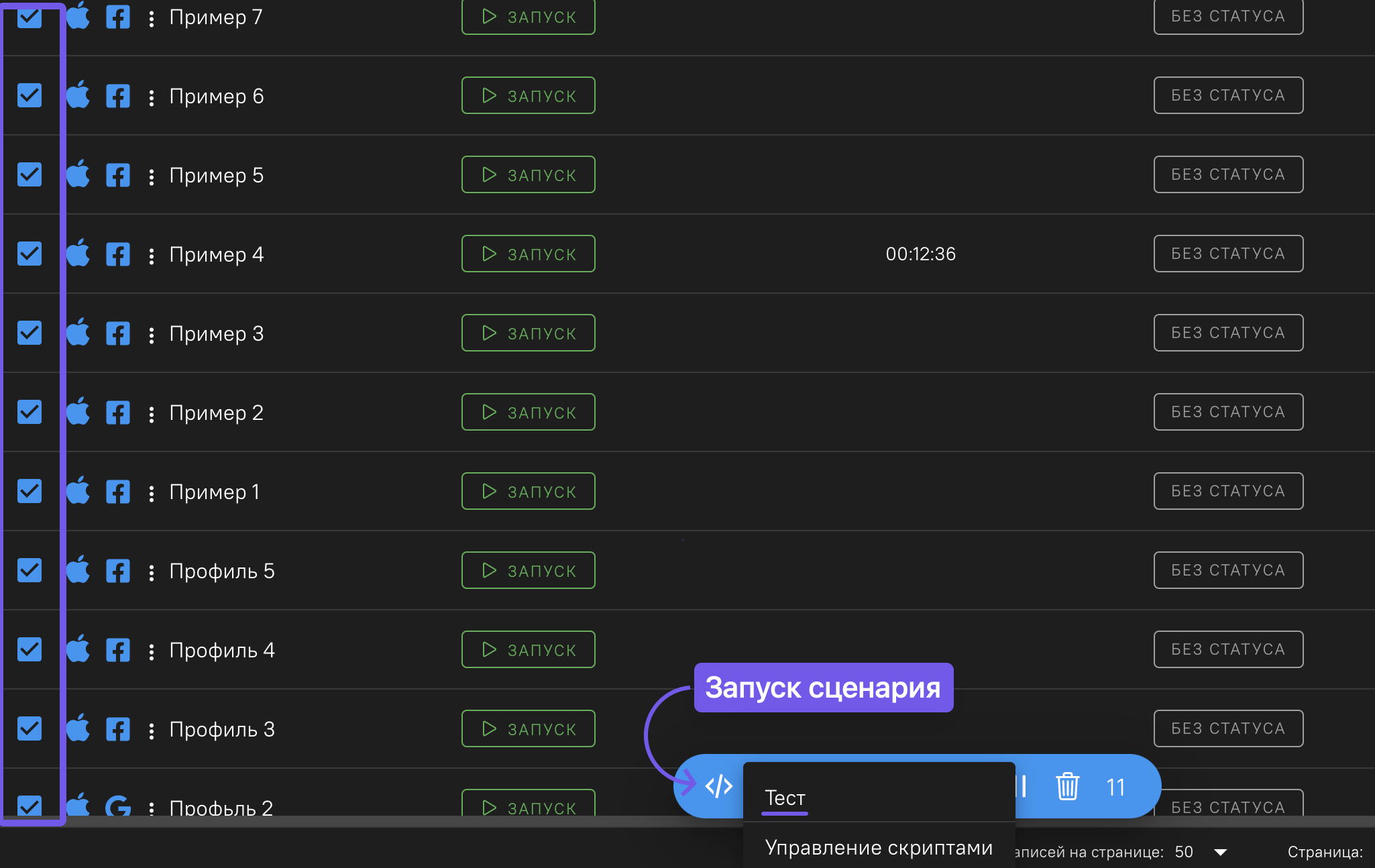1375x868 pixels.
Task: Click Google icon on bottom profile row
Action: point(118,806)
